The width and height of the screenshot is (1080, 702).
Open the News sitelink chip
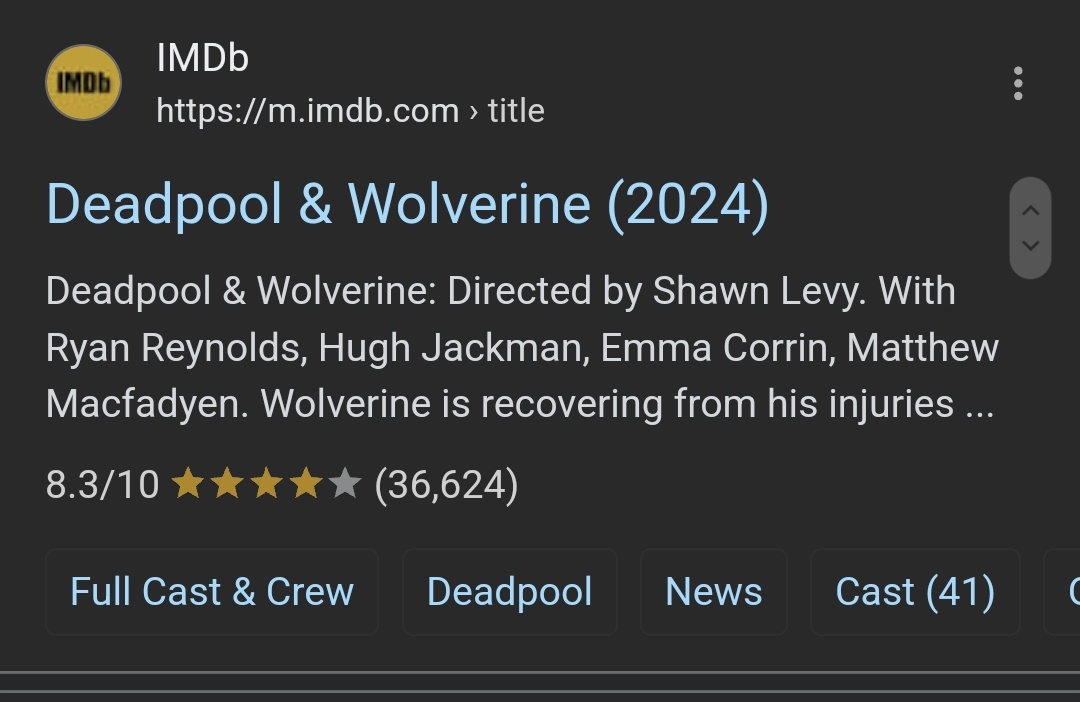[x=713, y=591]
